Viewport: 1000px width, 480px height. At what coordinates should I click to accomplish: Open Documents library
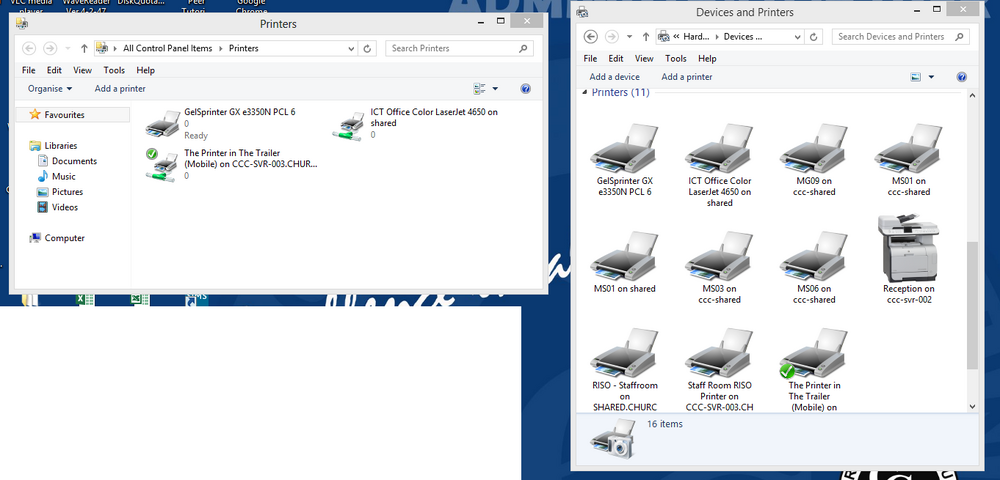[x=74, y=161]
